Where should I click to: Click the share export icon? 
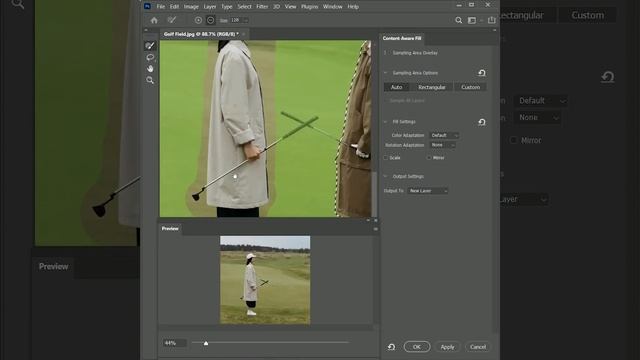coord(492,20)
